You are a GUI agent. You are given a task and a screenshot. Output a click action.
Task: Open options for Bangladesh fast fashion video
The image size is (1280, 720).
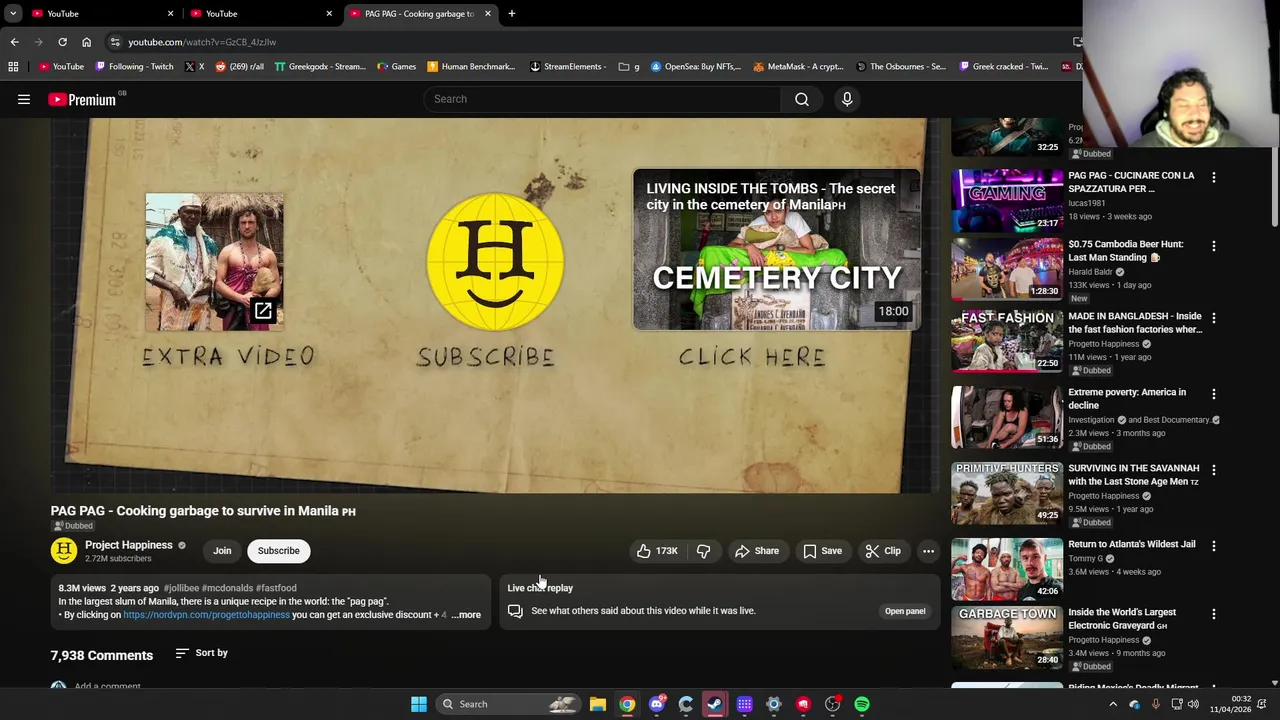tap(1214, 318)
